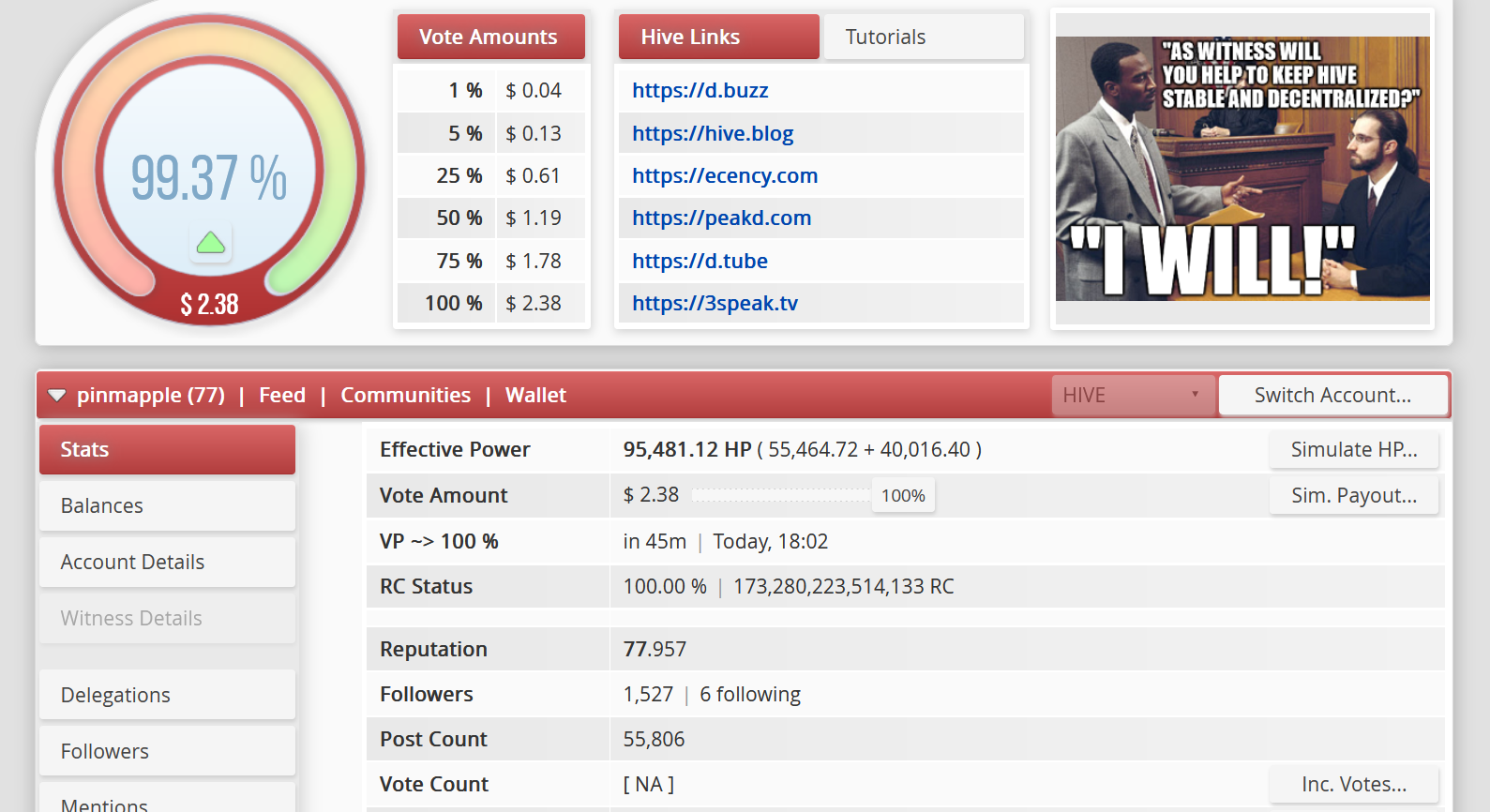Select the Stats sidebar tab
Viewport: 1490px width, 812px height.
tap(167, 449)
